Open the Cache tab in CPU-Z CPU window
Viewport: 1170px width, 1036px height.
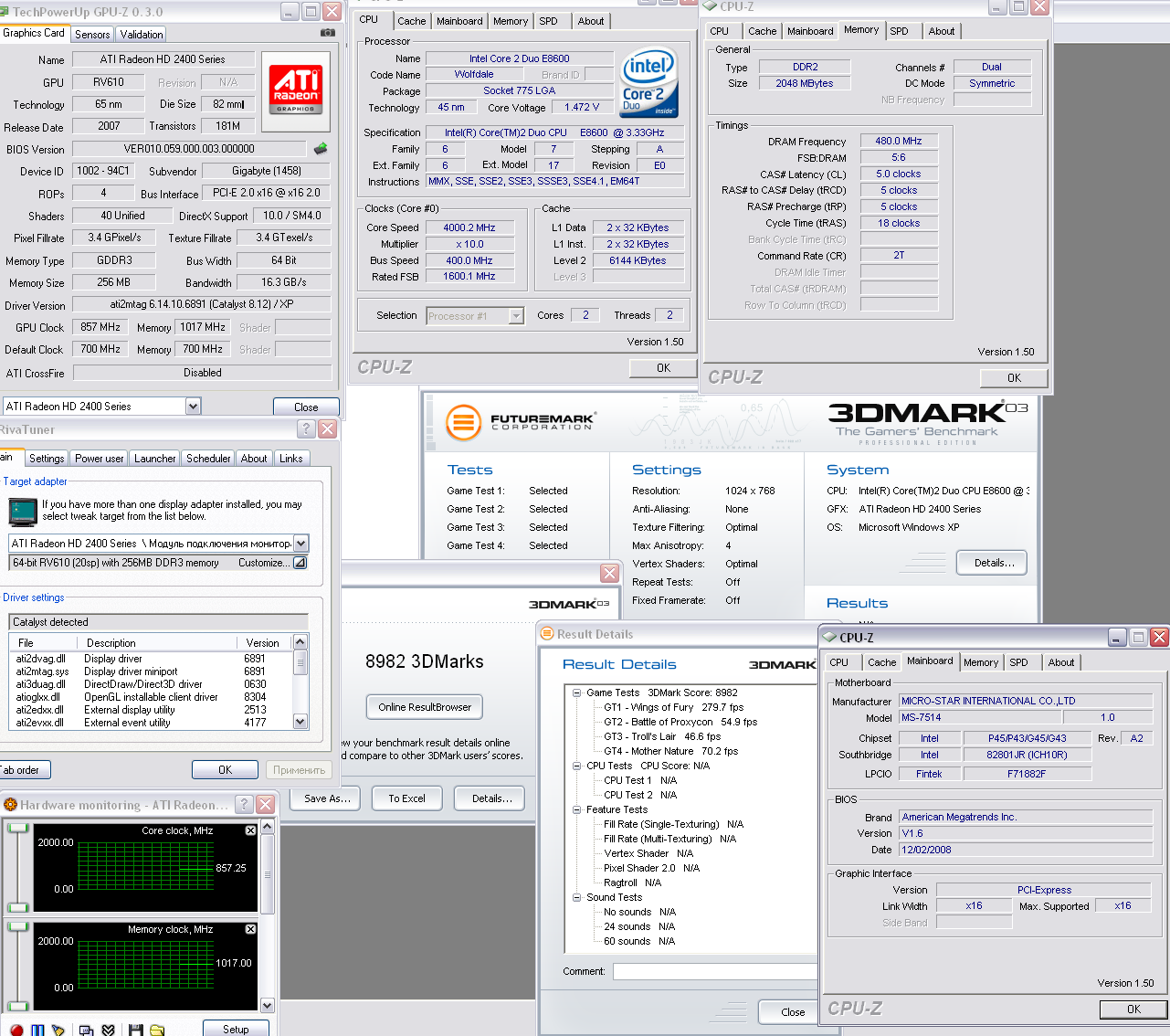411,21
